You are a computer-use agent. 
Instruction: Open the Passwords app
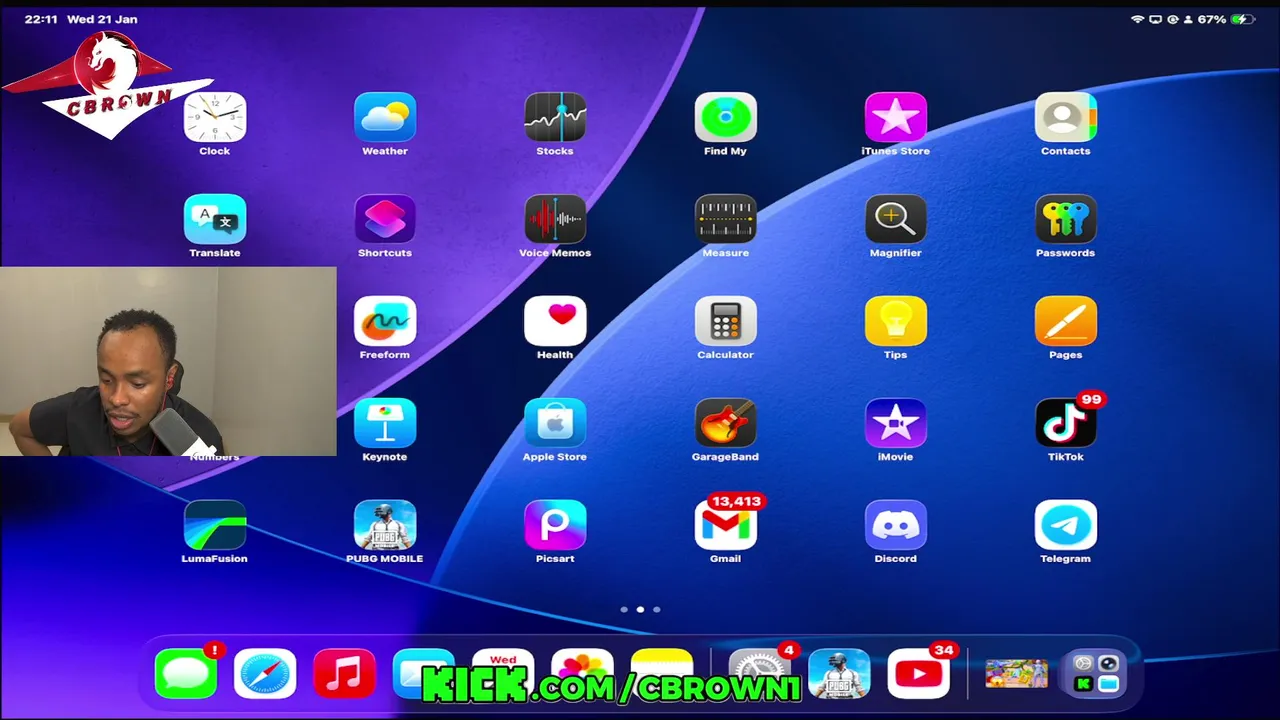(1065, 219)
